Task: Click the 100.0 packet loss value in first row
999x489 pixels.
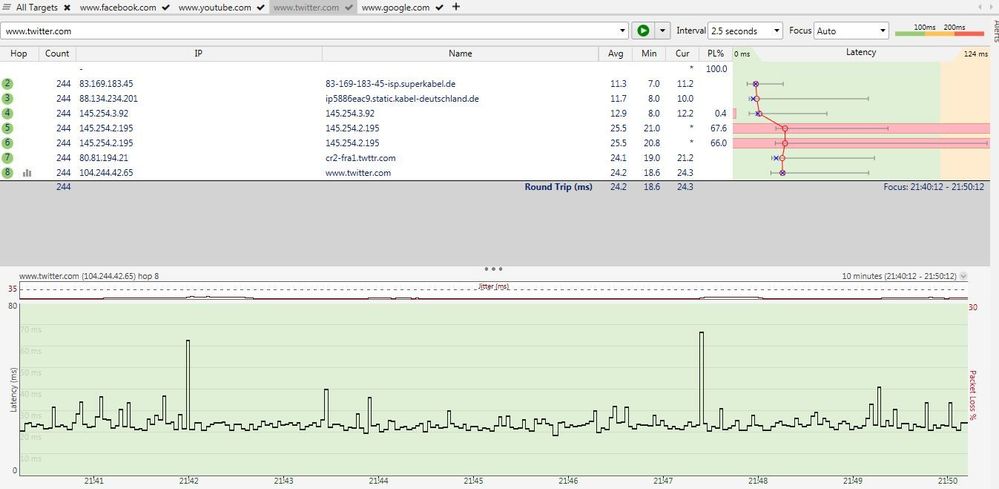Action: pyautogui.click(x=717, y=69)
